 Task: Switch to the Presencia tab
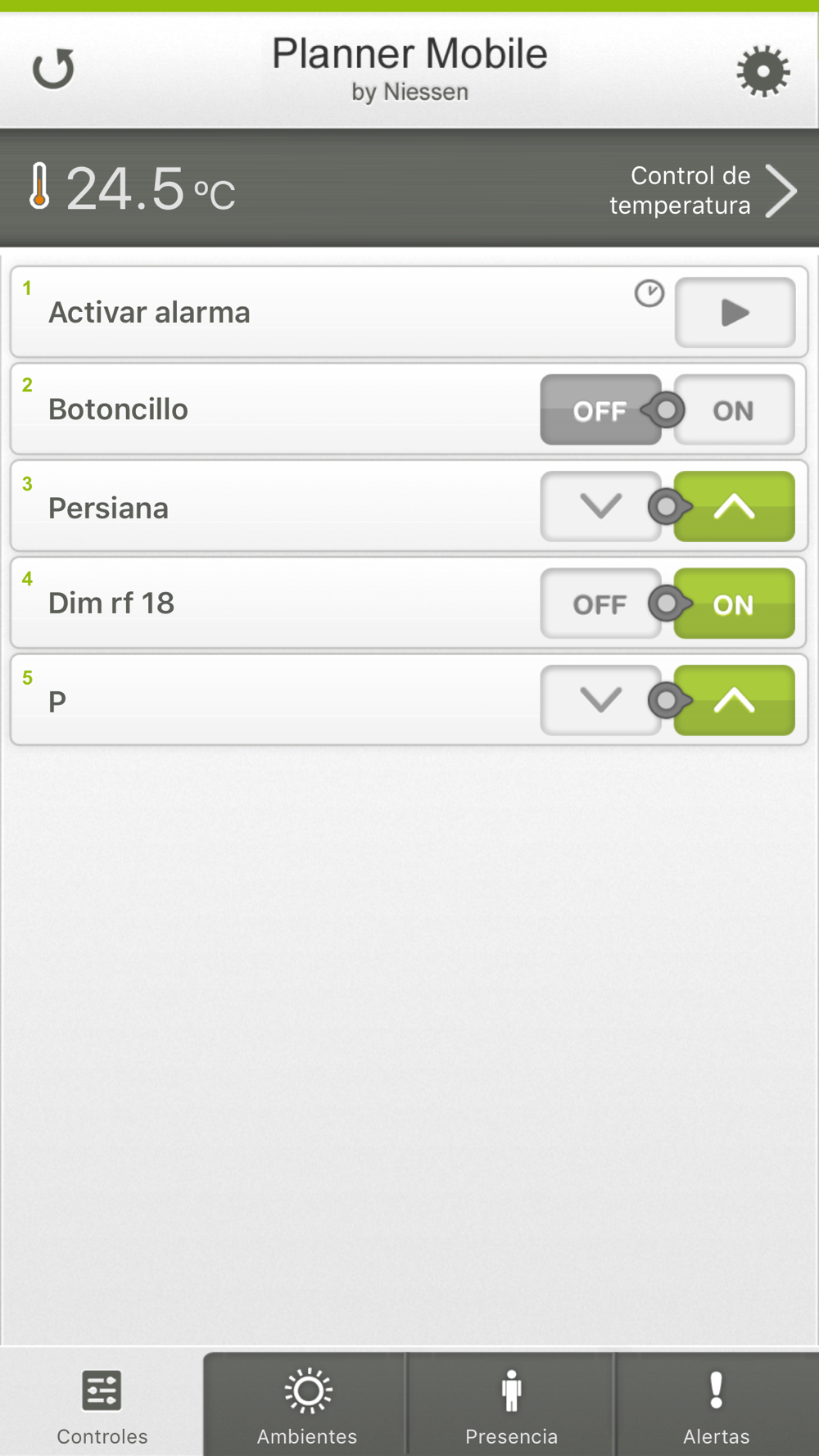(x=511, y=1404)
